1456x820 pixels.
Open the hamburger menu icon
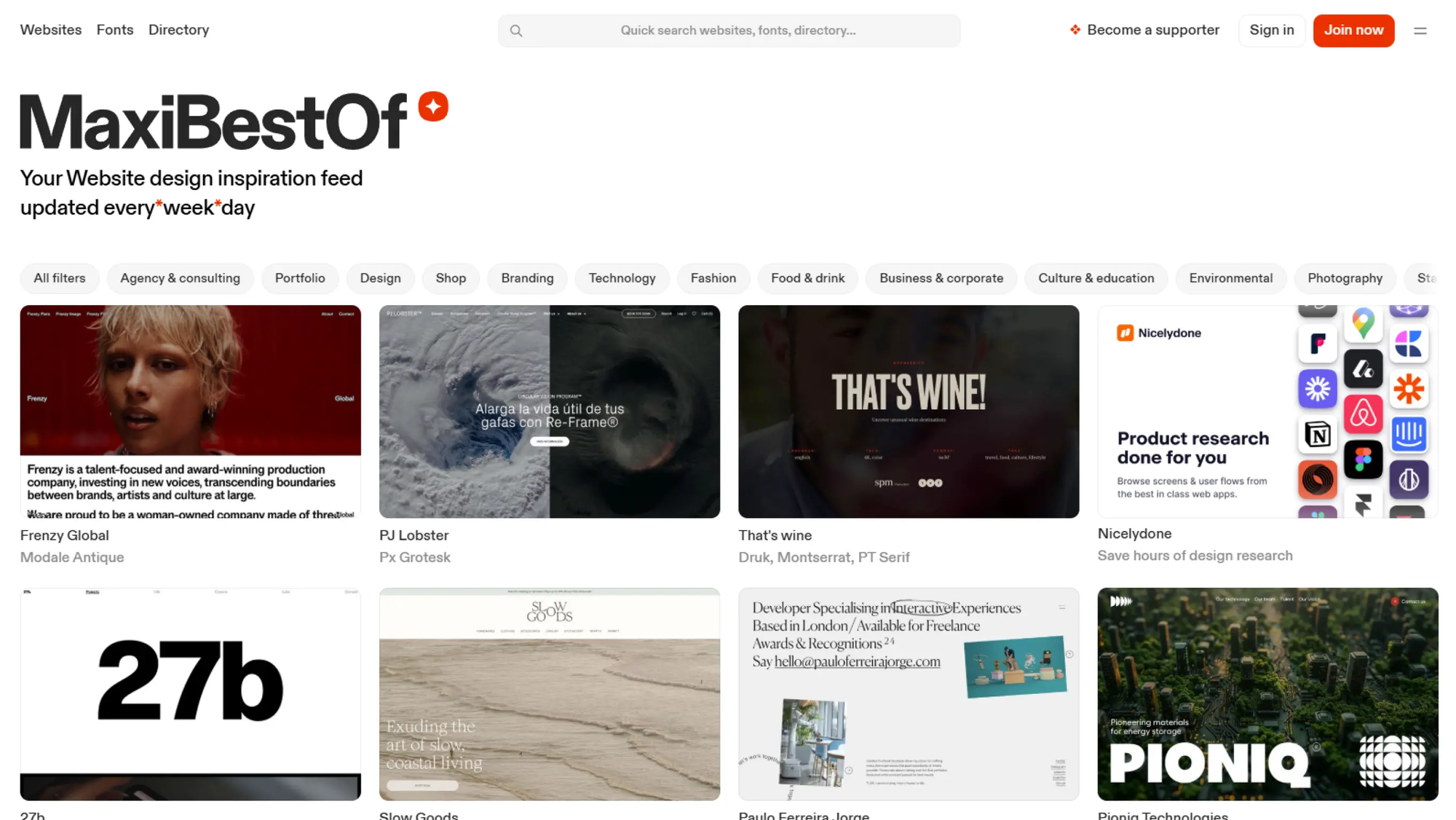[x=1420, y=31]
